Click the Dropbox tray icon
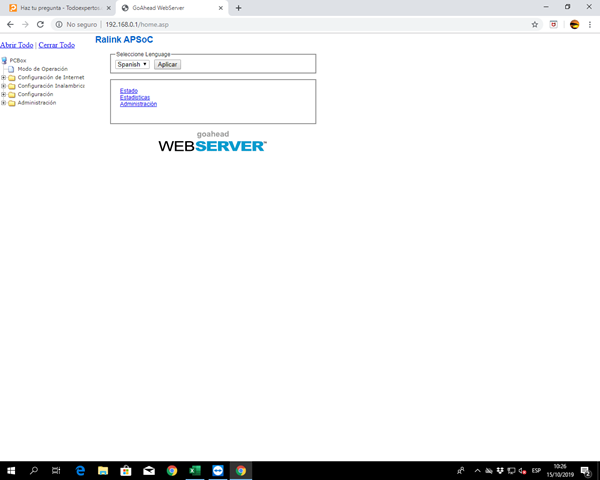 (x=500, y=471)
